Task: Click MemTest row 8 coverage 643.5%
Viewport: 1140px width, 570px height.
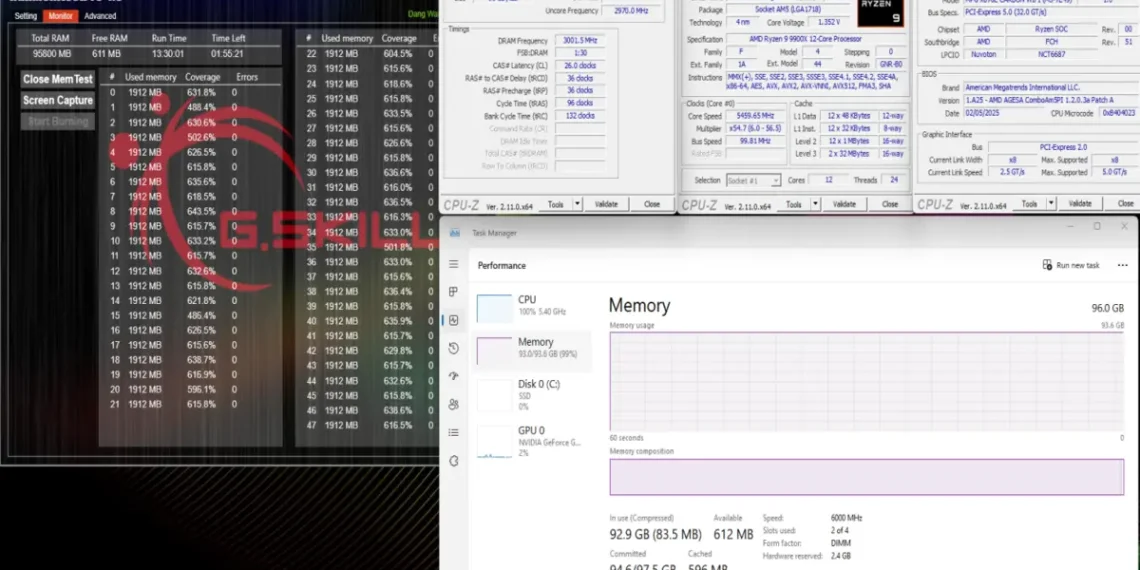Action: [x=201, y=212]
